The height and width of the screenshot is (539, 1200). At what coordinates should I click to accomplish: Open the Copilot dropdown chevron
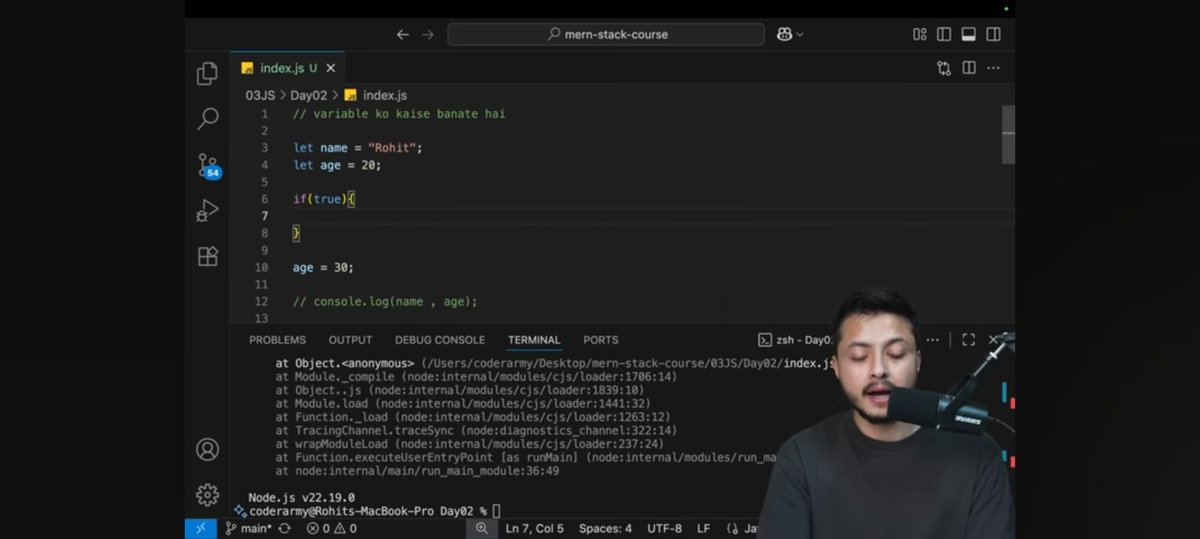[800, 34]
